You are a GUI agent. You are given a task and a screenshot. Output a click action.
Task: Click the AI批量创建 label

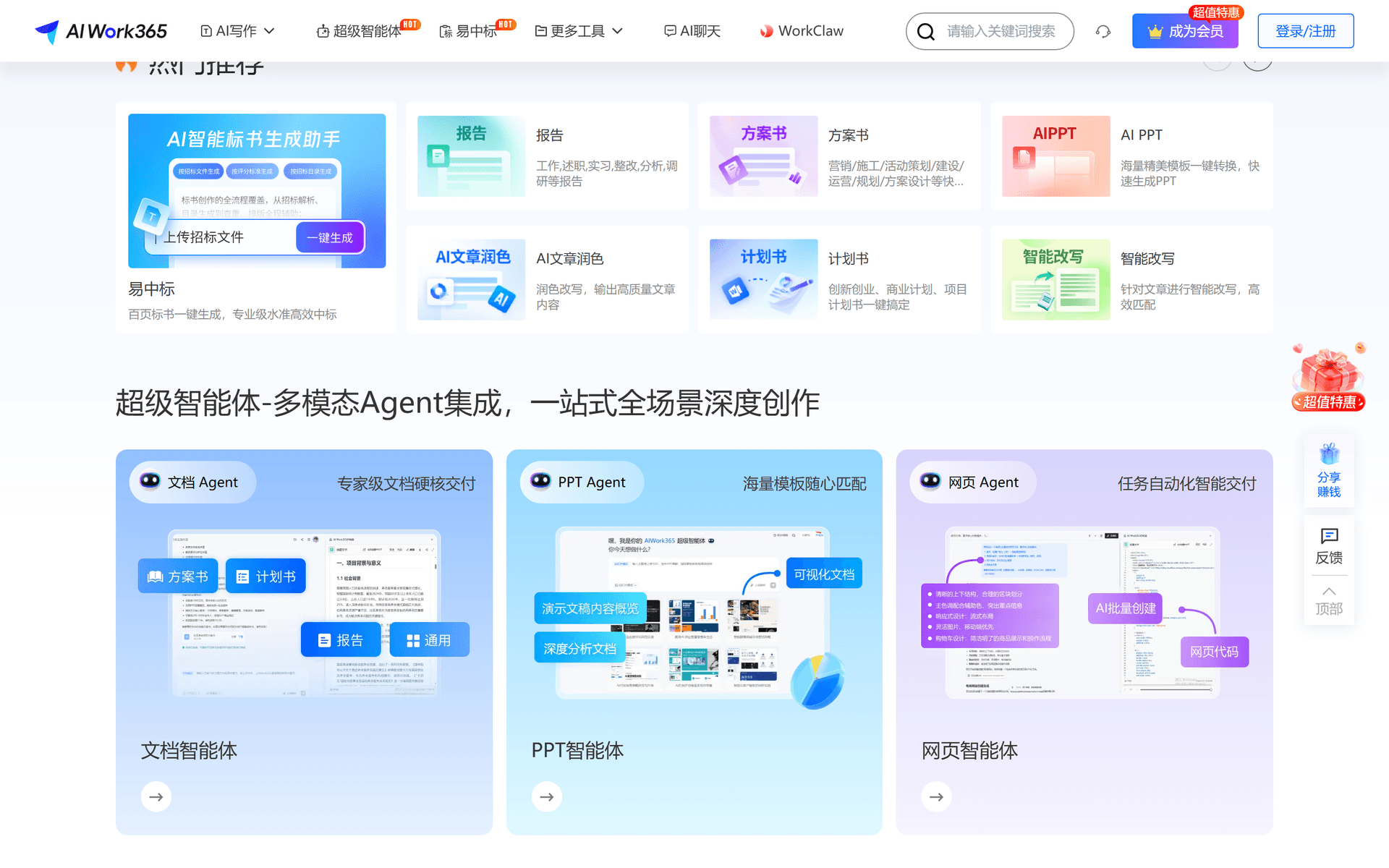coord(1126,608)
